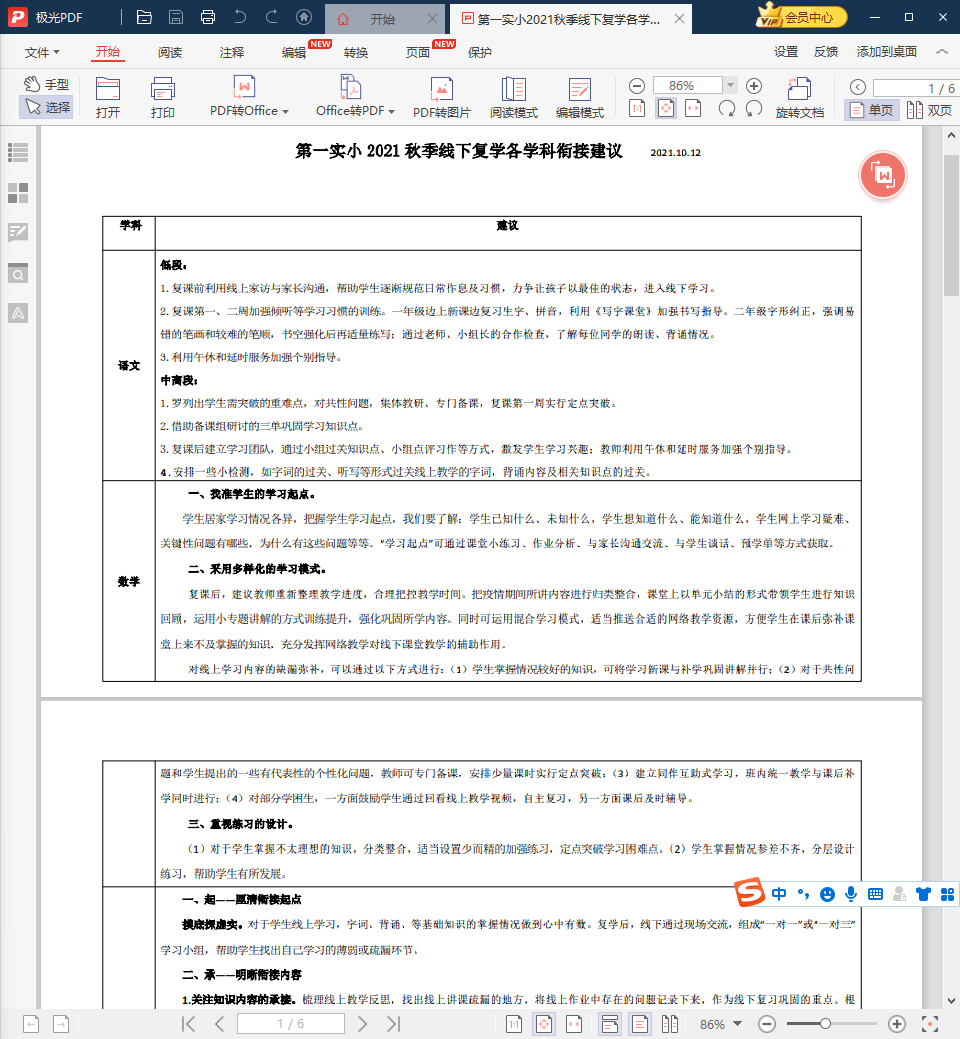
Task: Rotate view counterclockwise
Action: (754, 108)
